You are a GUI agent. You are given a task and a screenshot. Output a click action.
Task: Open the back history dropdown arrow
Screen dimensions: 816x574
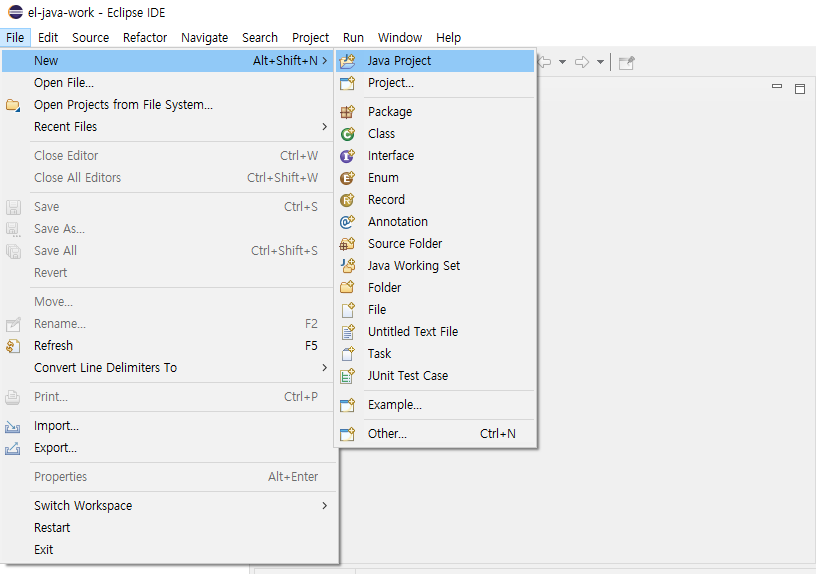[563, 62]
